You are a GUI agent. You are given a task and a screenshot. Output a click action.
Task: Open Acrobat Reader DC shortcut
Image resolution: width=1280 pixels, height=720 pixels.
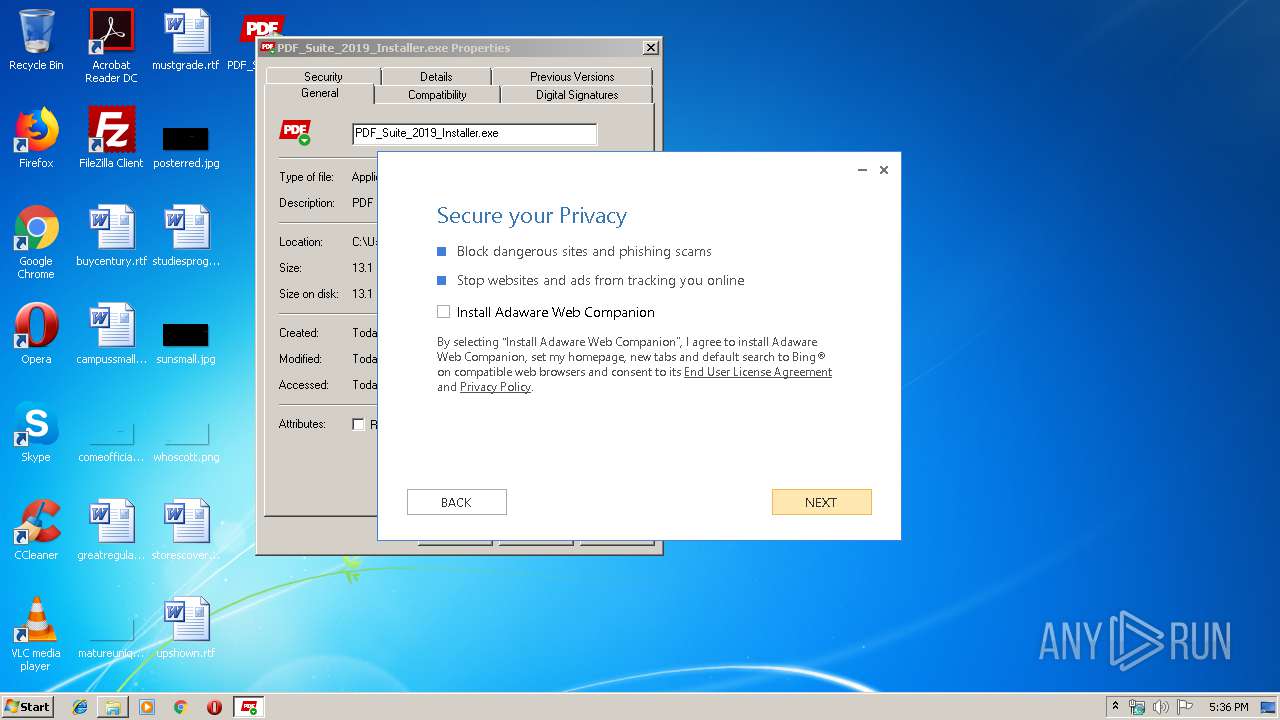coord(111,45)
